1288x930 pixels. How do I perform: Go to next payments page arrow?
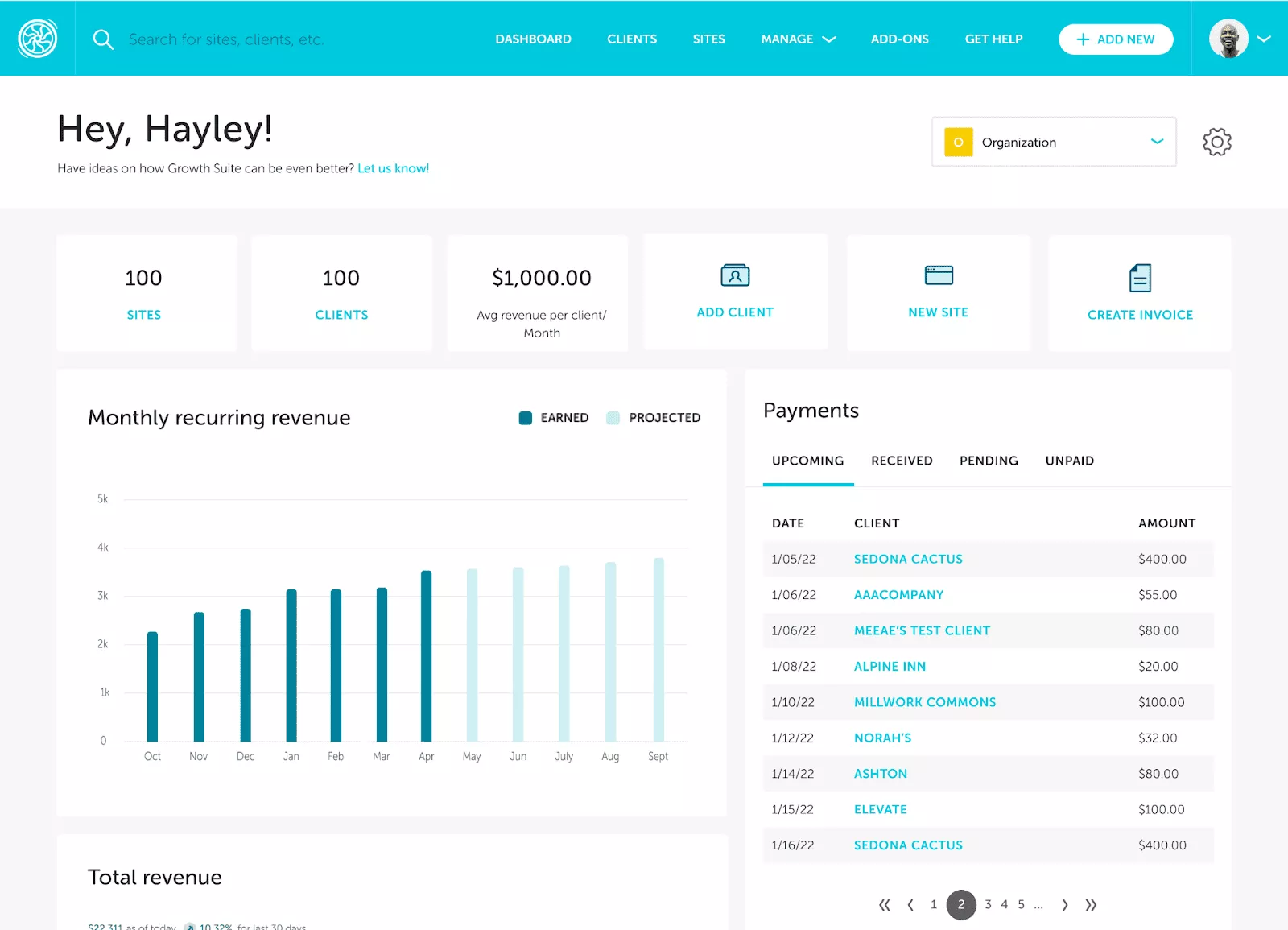pyautogui.click(x=1065, y=905)
